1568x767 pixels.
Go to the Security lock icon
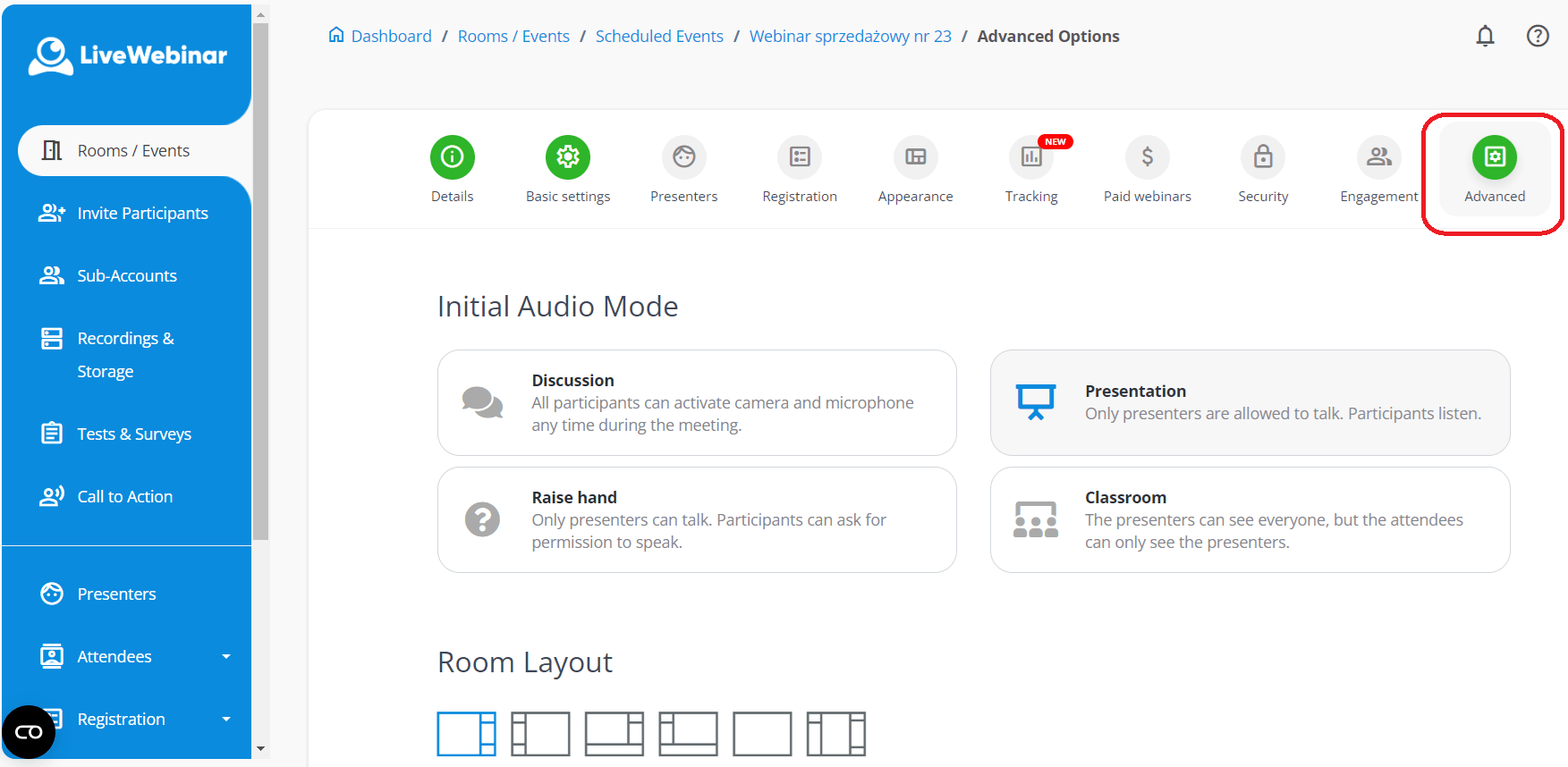(1263, 157)
